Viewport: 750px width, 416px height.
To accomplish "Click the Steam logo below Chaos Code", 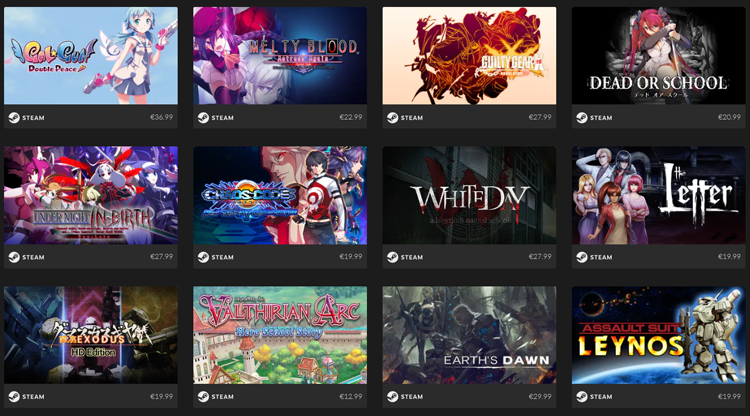I will tap(203, 257).
